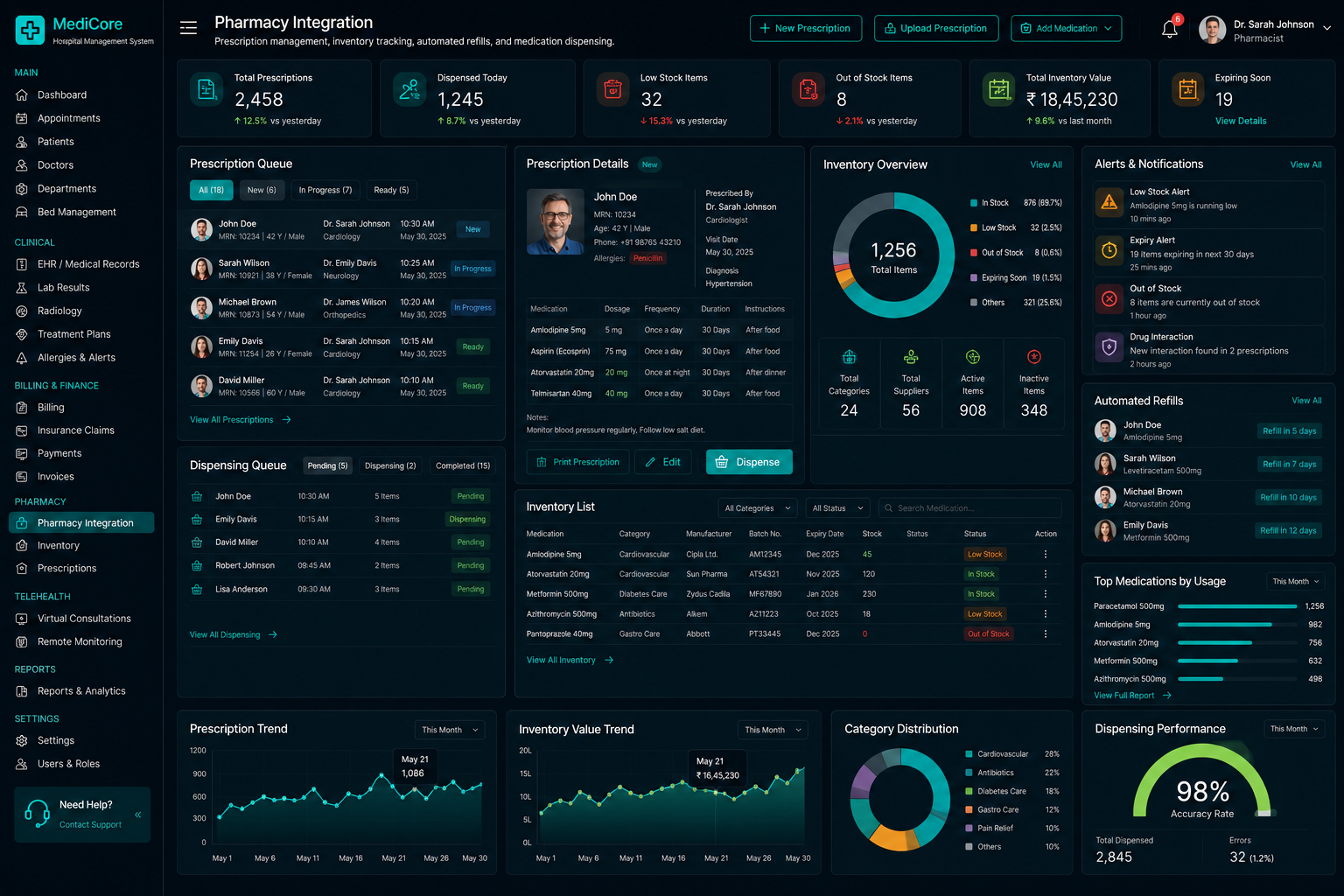
Task: Open actions menu for Pantoprazole 40mg inventory row
Action: pos(1045,634)
